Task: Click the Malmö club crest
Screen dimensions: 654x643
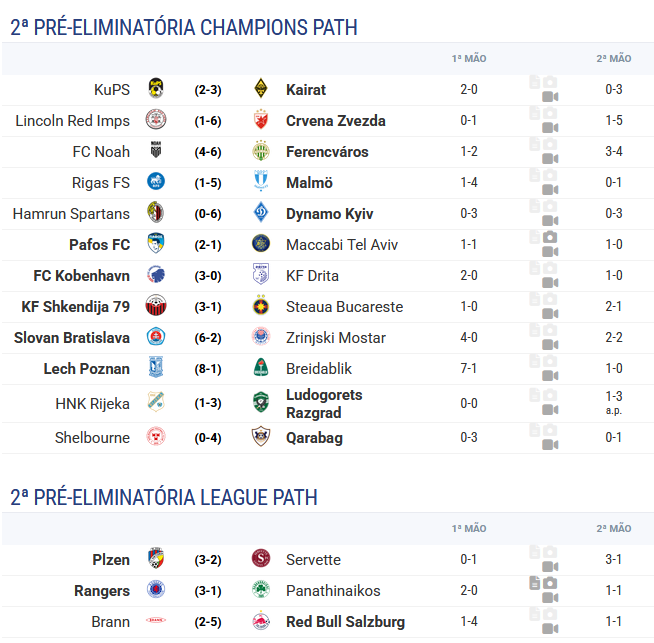Action: pos(261,181)
